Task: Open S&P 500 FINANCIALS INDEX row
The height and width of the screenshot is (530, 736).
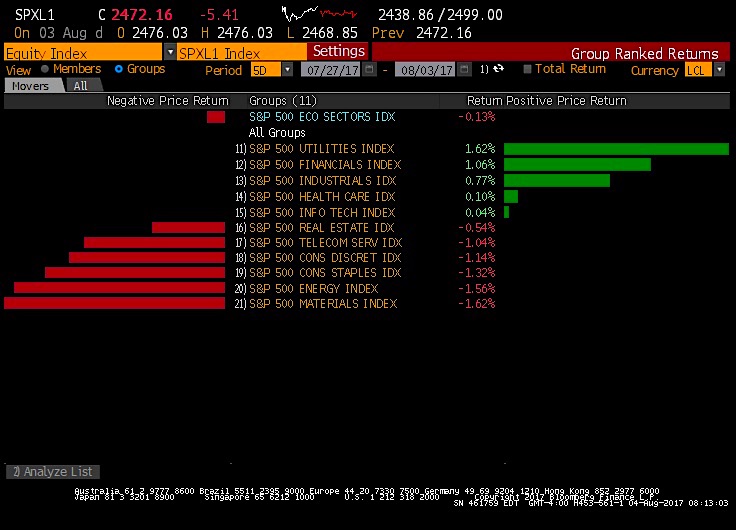Action: click(x=325, y=165)
